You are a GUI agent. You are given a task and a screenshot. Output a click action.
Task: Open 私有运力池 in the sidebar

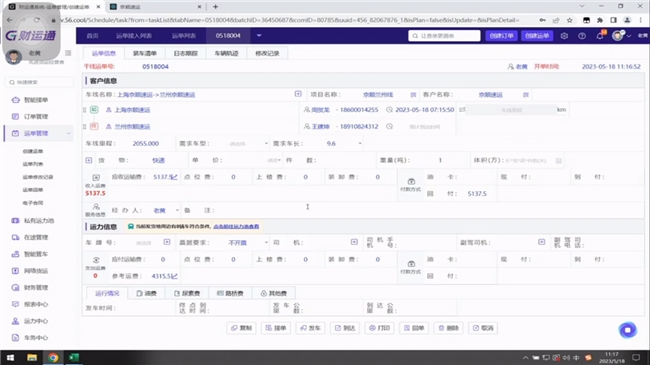pos(39,221)
